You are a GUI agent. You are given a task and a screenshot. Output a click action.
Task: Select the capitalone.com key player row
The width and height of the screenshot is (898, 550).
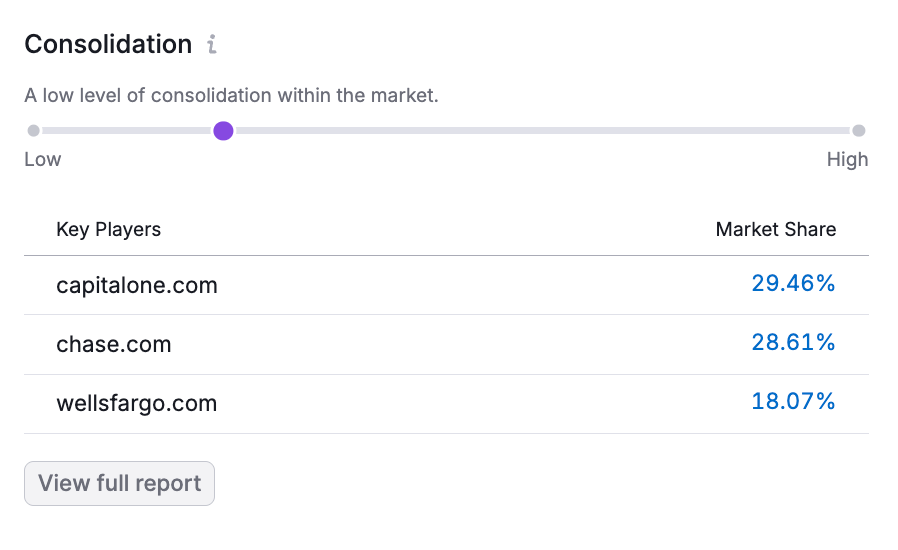(137, 286)
